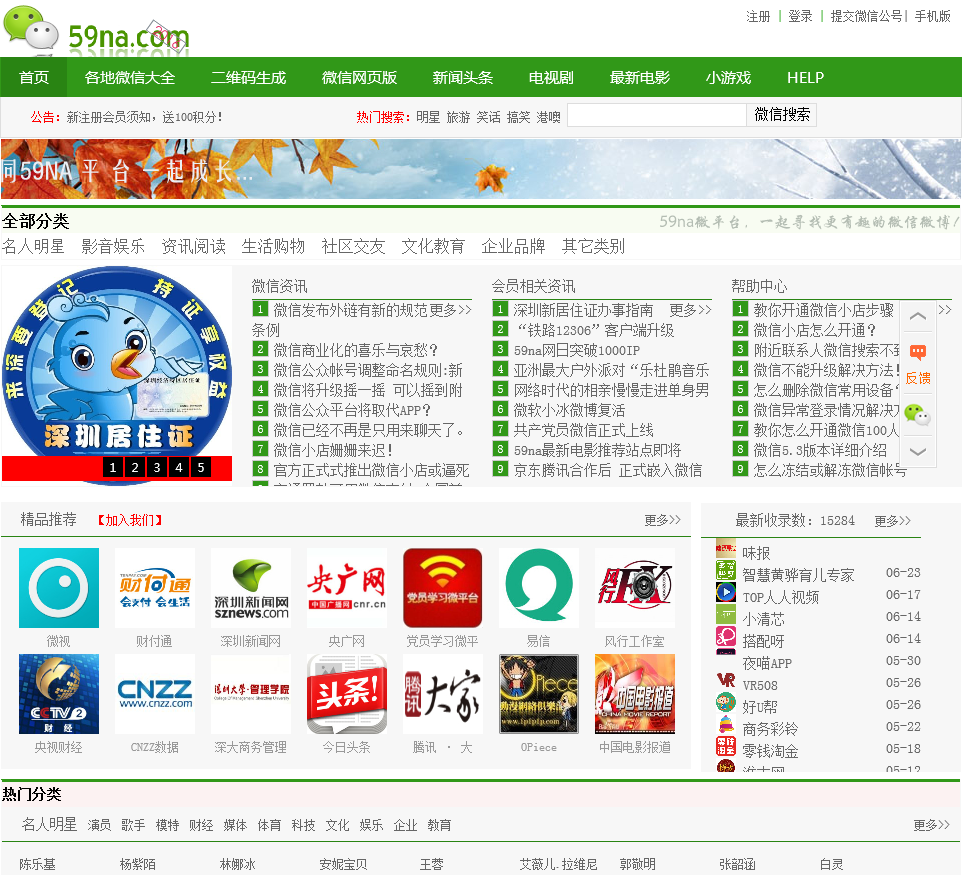Viewport: 962px width, 875px height.
Task: Open the 易信 green bubble icon
Action: coord(539,588)
